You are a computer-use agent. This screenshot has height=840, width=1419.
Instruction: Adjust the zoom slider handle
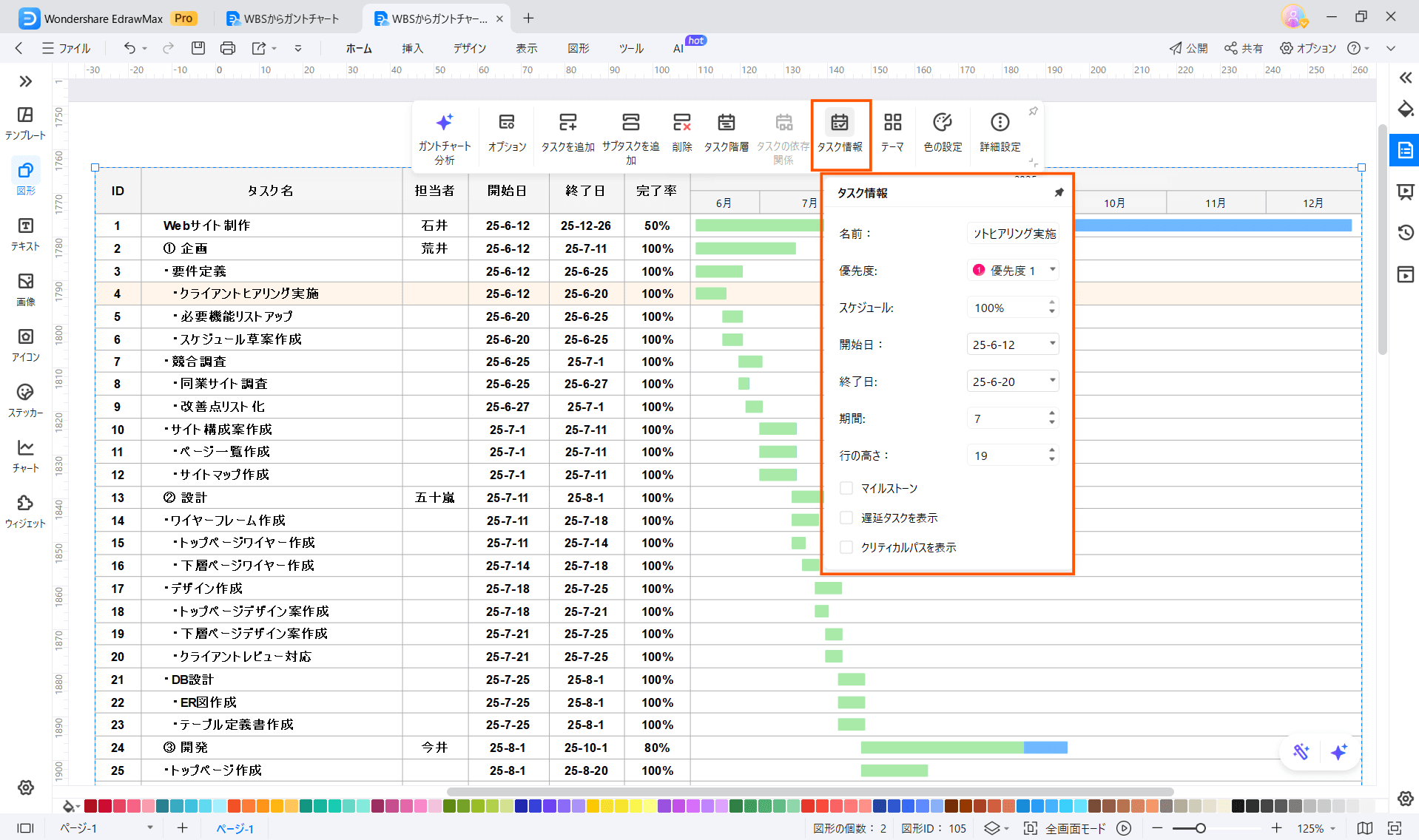1201,828
